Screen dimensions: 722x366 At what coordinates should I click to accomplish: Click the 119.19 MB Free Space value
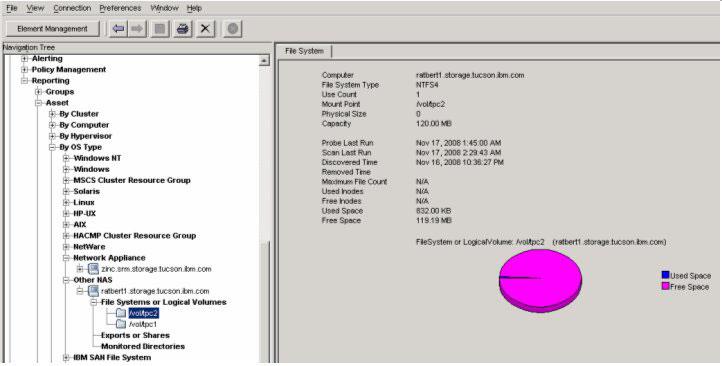point(433,221)
